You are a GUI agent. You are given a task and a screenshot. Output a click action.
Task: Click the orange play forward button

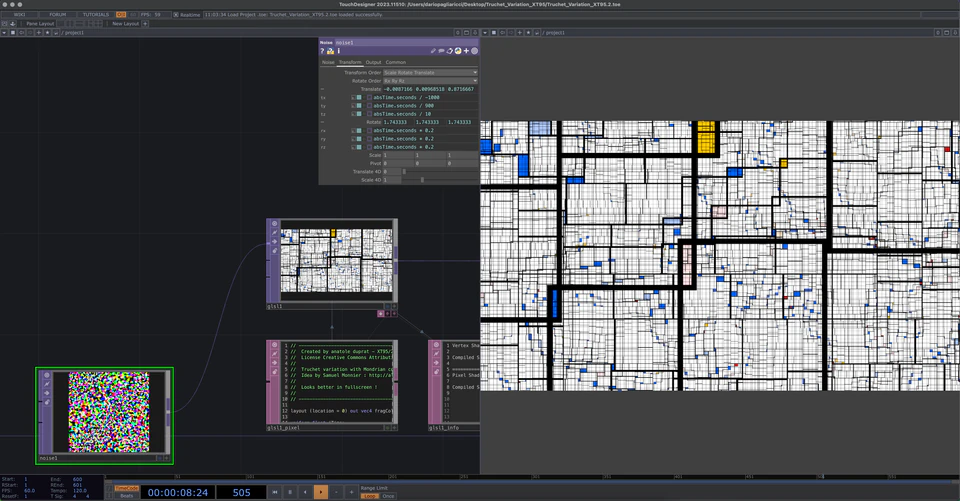(321, 492)
